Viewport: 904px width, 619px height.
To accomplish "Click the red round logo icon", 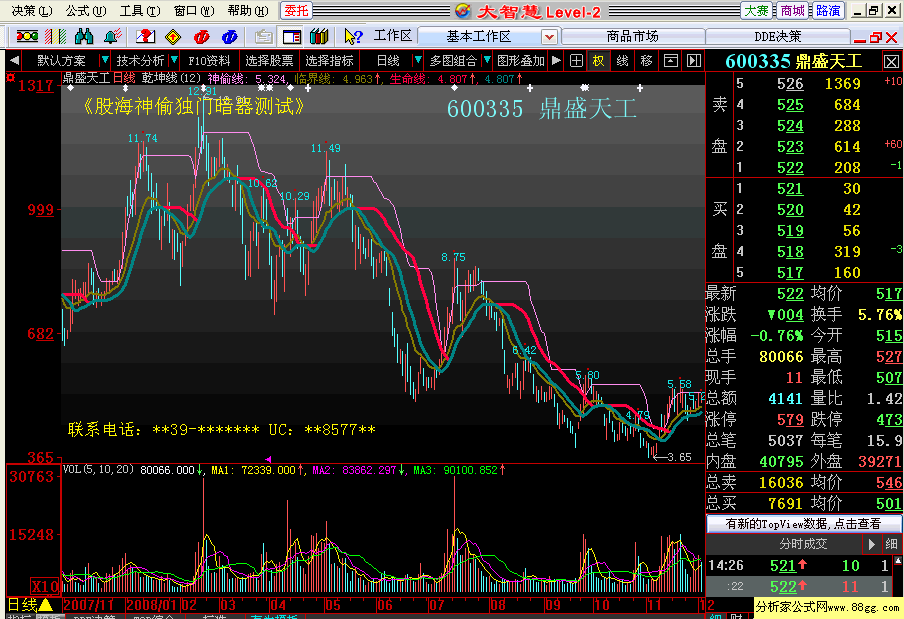I will (x=202, y=37).
